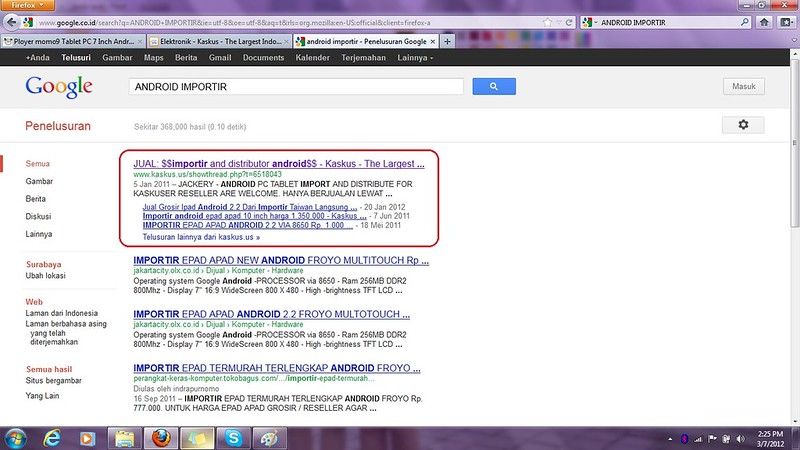This screenshot has width=800, height=450.
Task: Open the Firefox home page icon
Action: pos(764,22)
